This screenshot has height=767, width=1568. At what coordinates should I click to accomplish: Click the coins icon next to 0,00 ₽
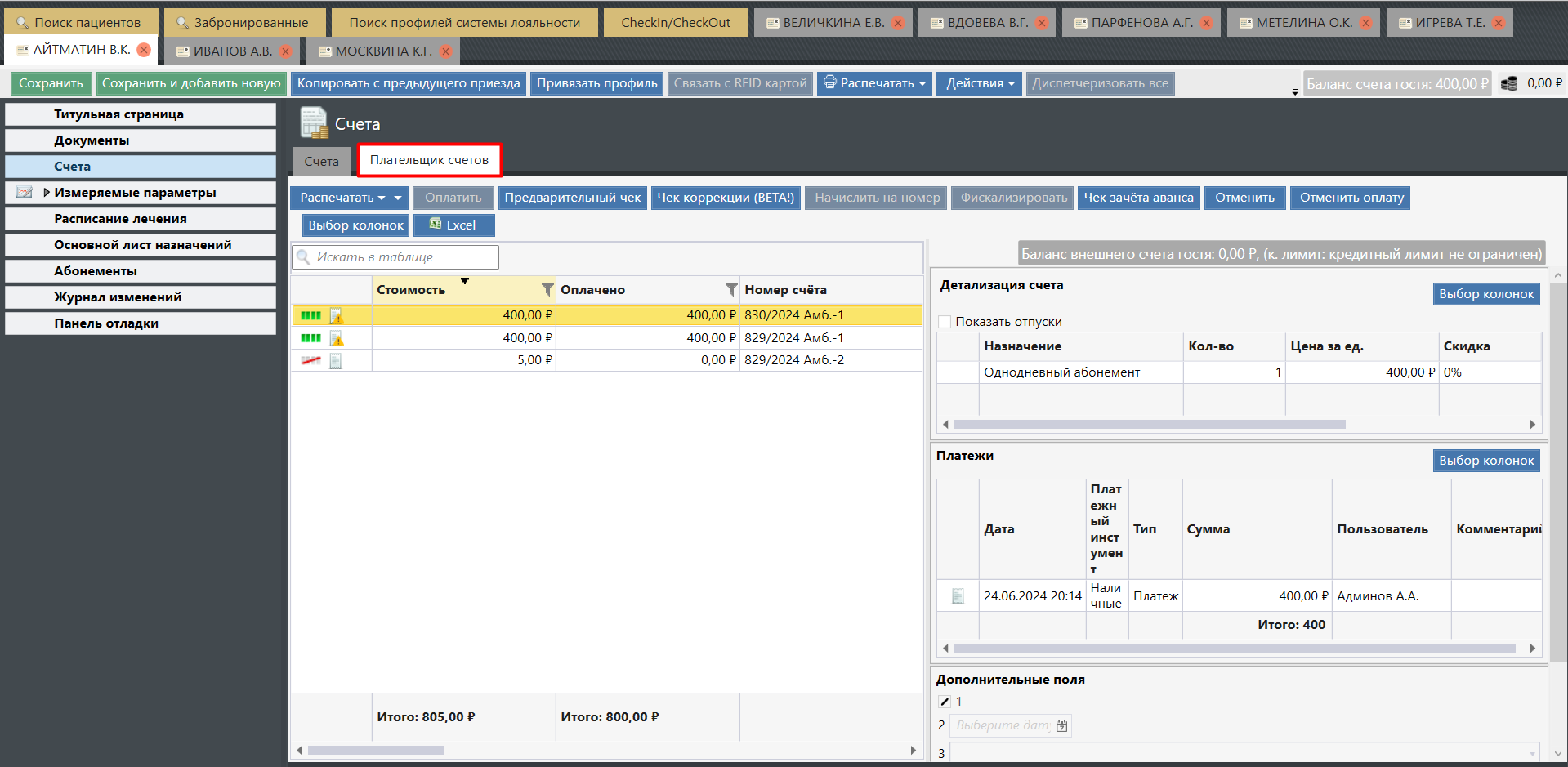[x=1509, y=83]
